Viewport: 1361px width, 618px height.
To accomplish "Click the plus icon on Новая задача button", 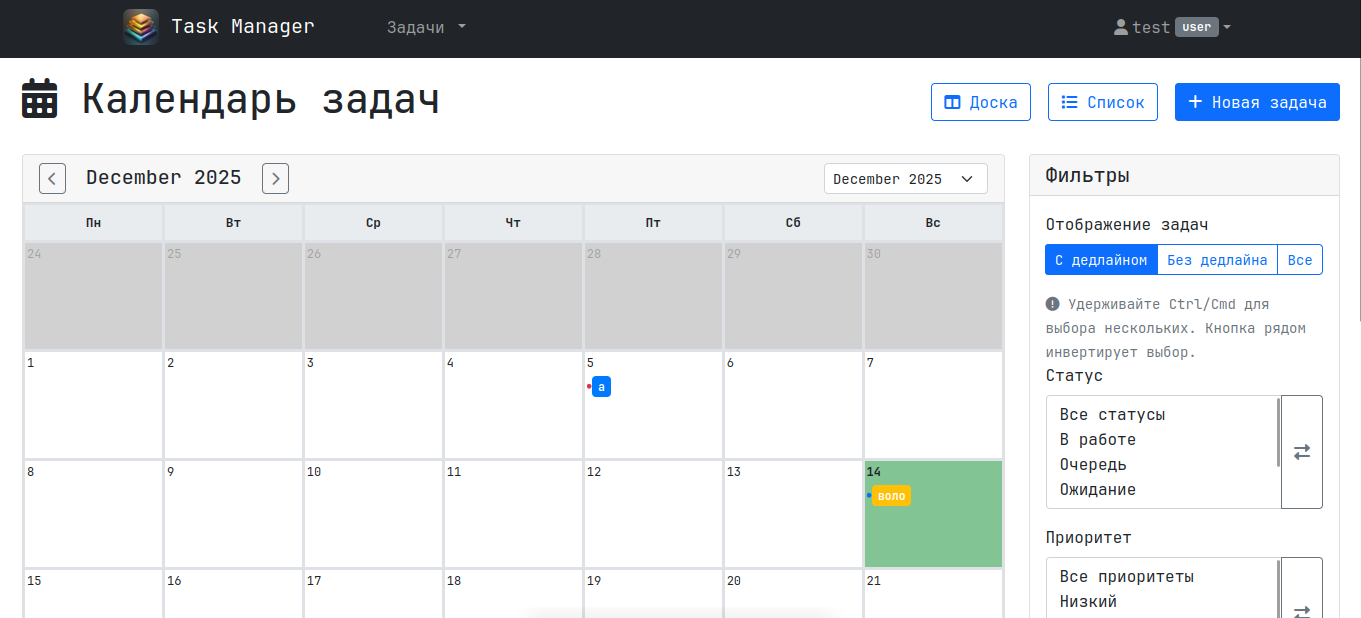I will coord(1194,101).
